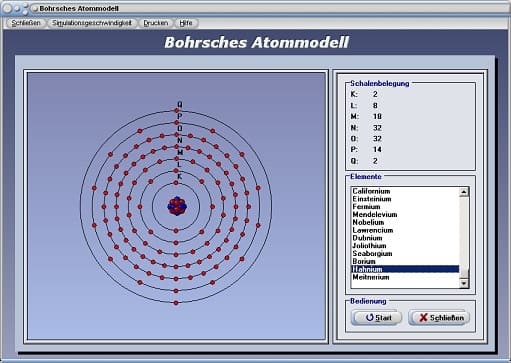511x363 pixels.
Task: Select Meitnerium in the element list
Action: (405, 277)
